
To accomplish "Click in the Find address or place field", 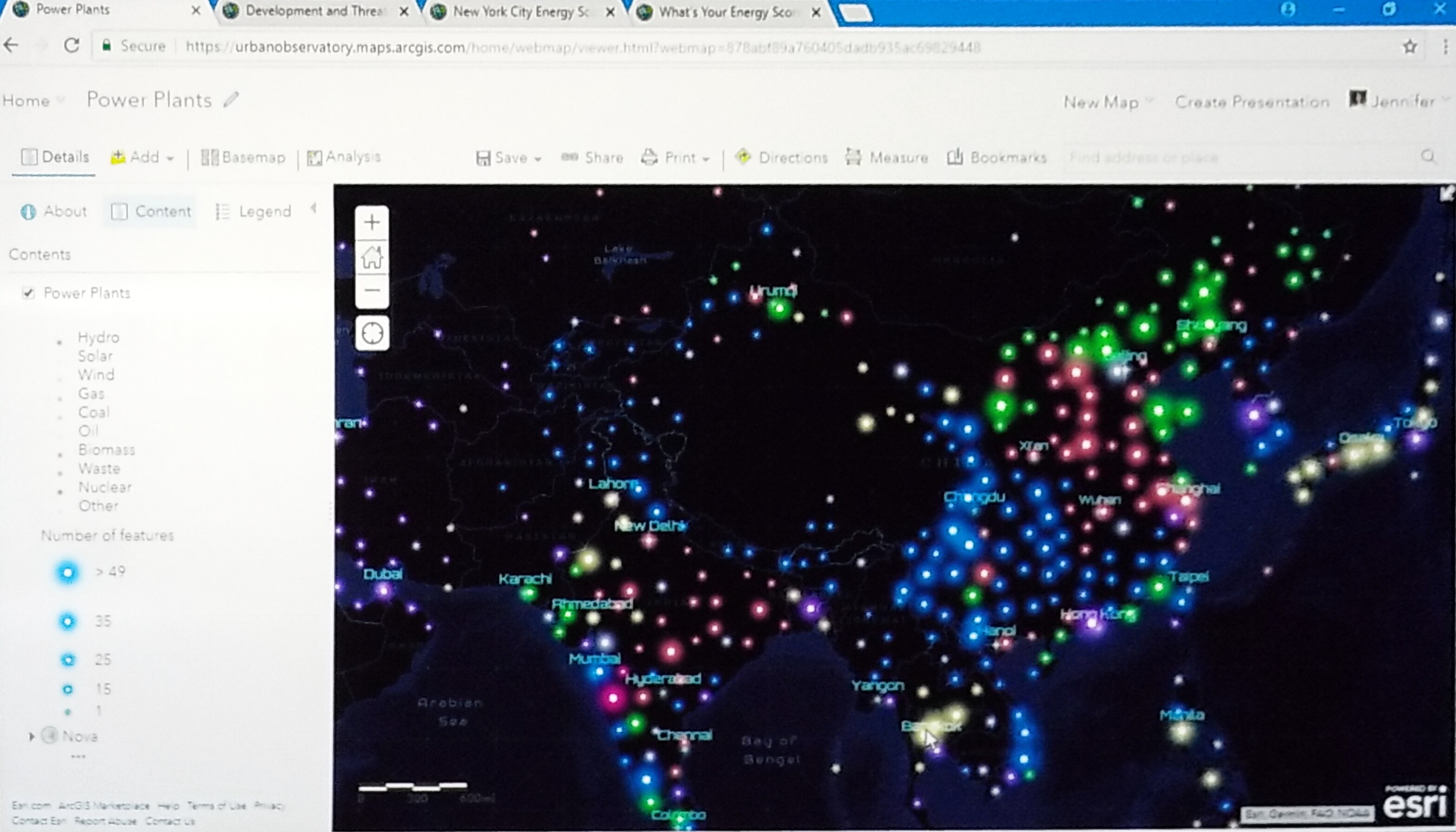I will 1239,157.
